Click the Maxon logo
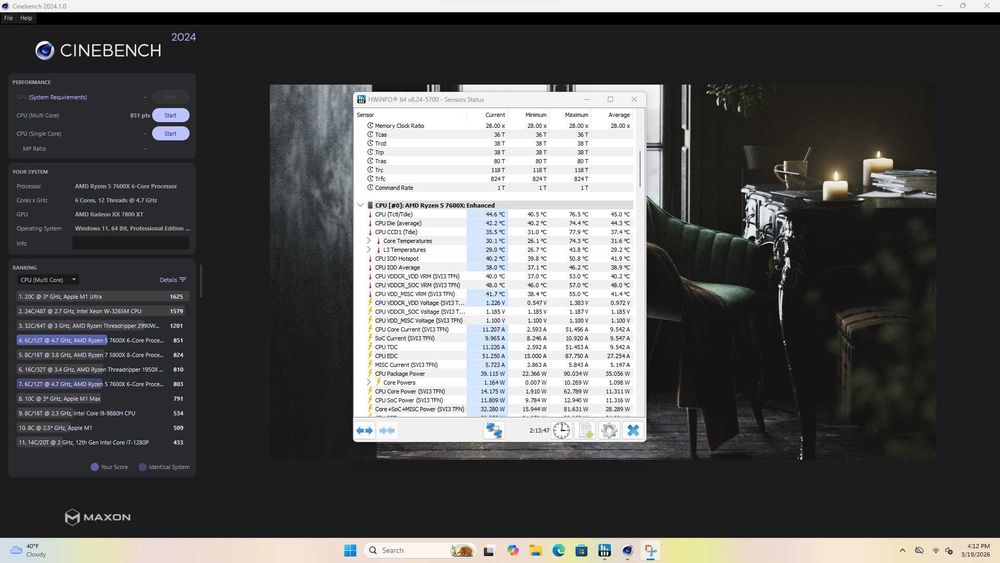The image size is (1000, 563). point(98,517)
